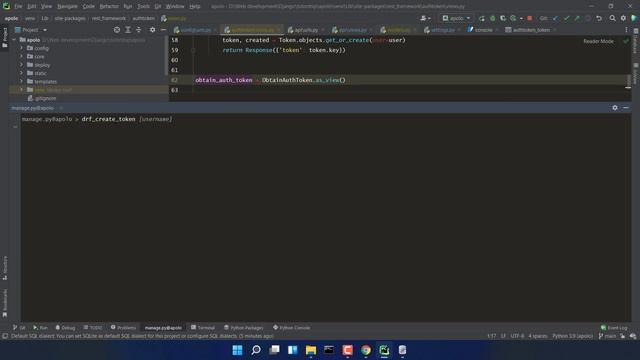The image size is (640, 360).
Task: Open the Git tool window tab
Action: 19,328
